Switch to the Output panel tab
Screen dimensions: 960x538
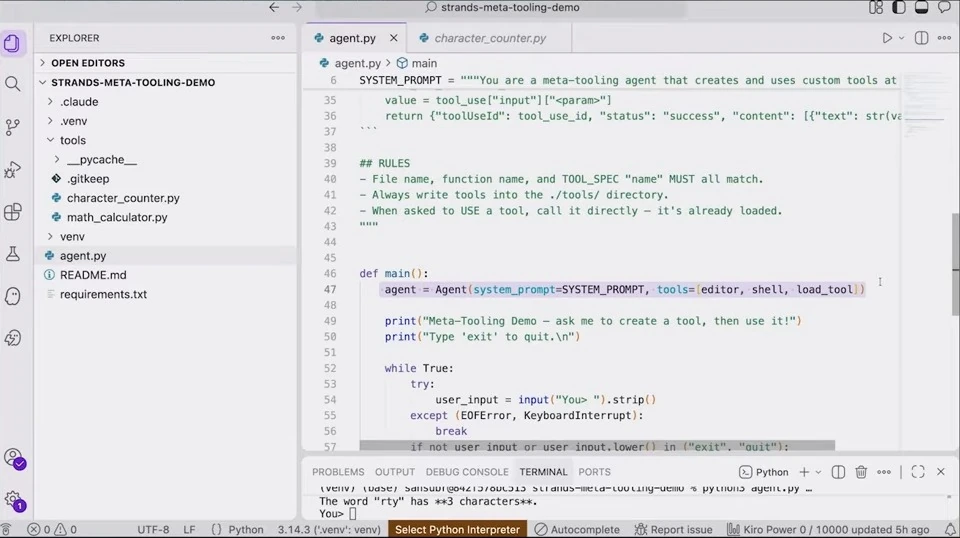tap(395, 472)
